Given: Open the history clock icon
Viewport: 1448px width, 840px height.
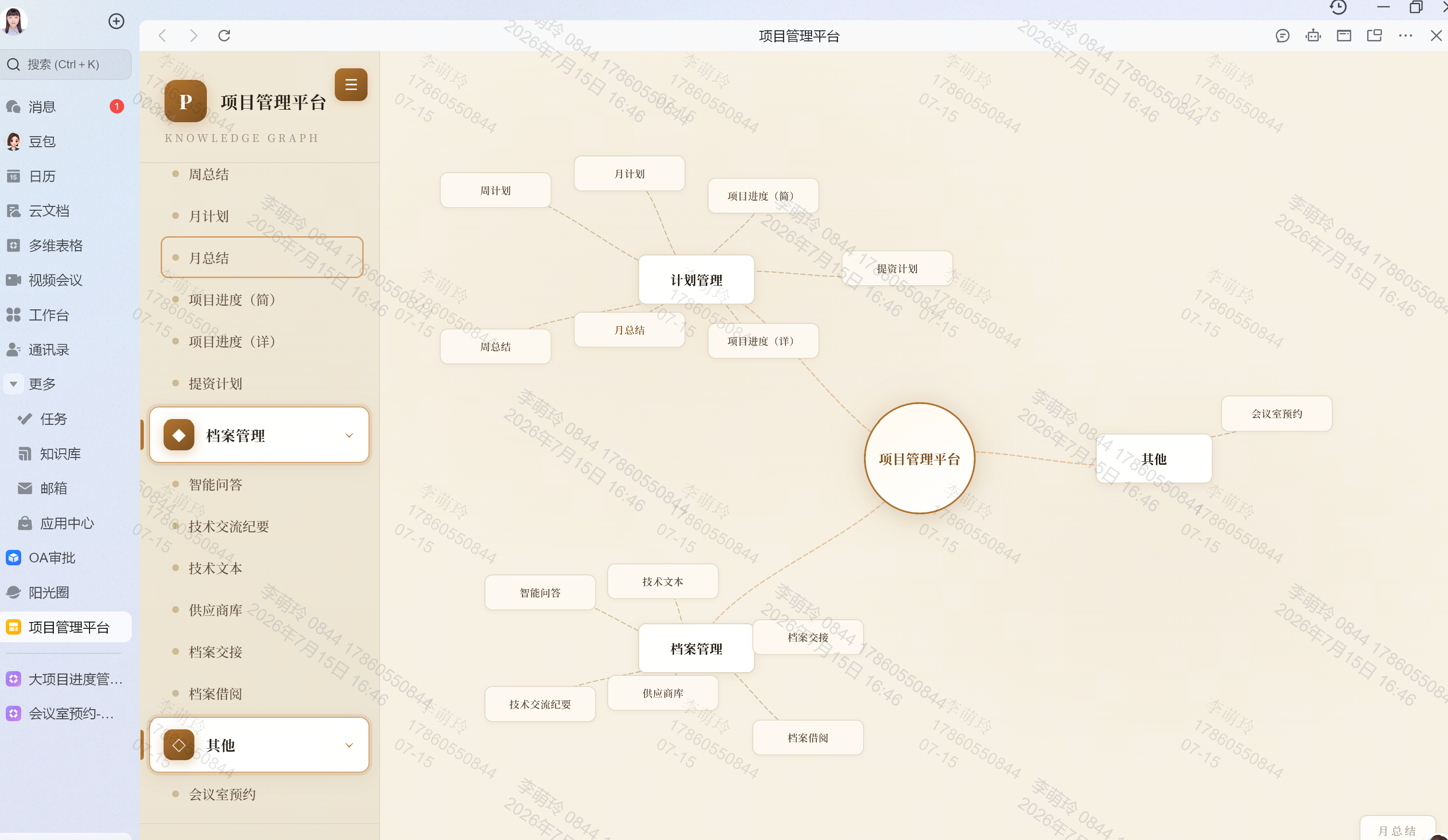Looking at the screenshot, I should (x=1338, y=7).
